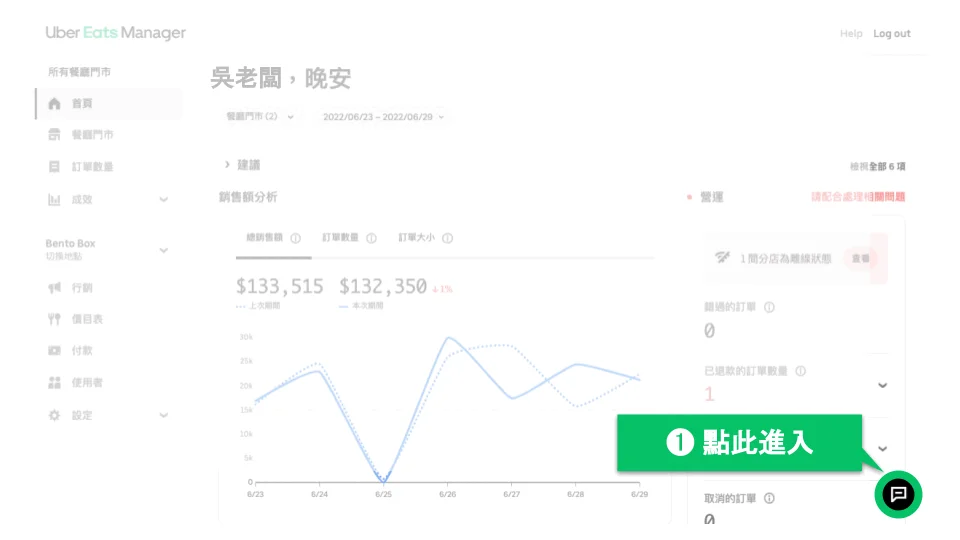The height and width of the screenshot is (540, 960).
Task: Click the 行銷 megaphone icon
Action: click(x=55, y=288)
